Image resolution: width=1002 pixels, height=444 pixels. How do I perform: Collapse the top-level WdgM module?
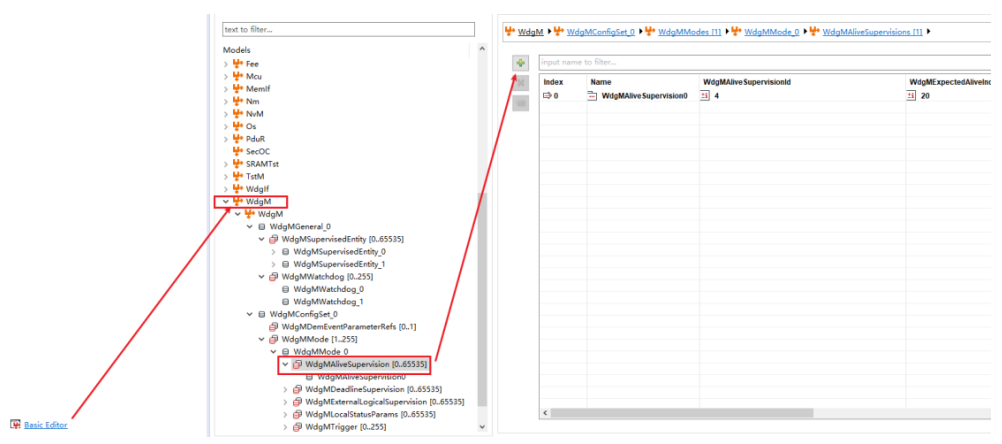point(226,202)
